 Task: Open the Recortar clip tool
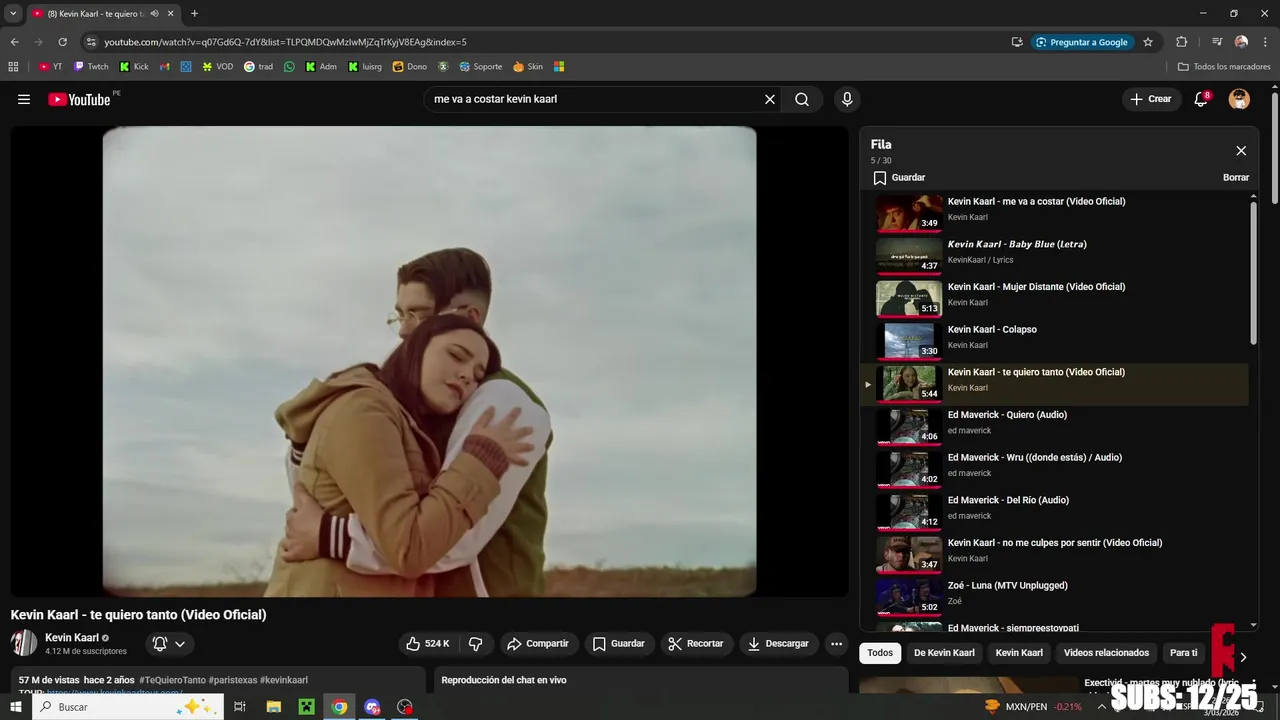[696, 644]
